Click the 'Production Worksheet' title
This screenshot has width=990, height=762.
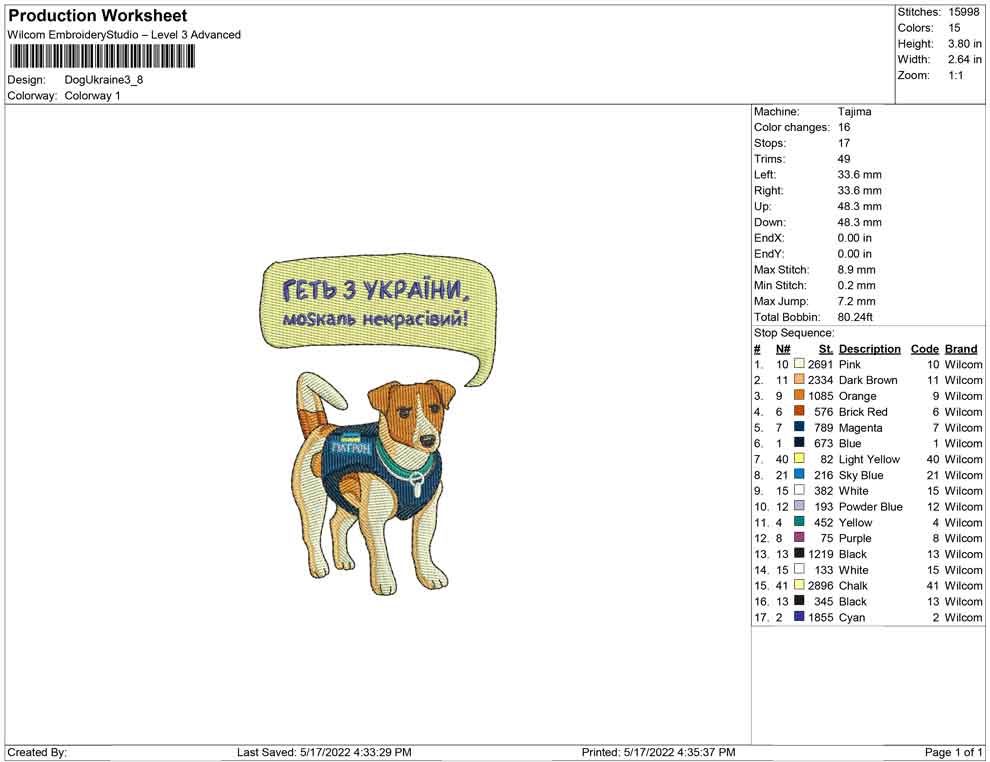[x=98, y=16]
